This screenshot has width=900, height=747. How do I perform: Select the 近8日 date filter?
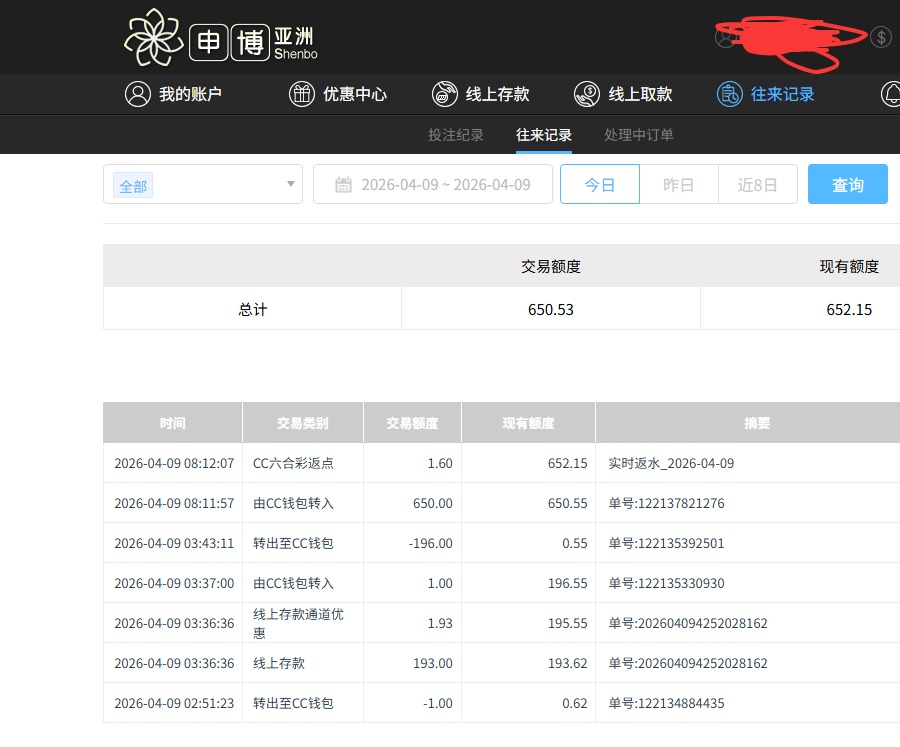[x=757, y=185]
